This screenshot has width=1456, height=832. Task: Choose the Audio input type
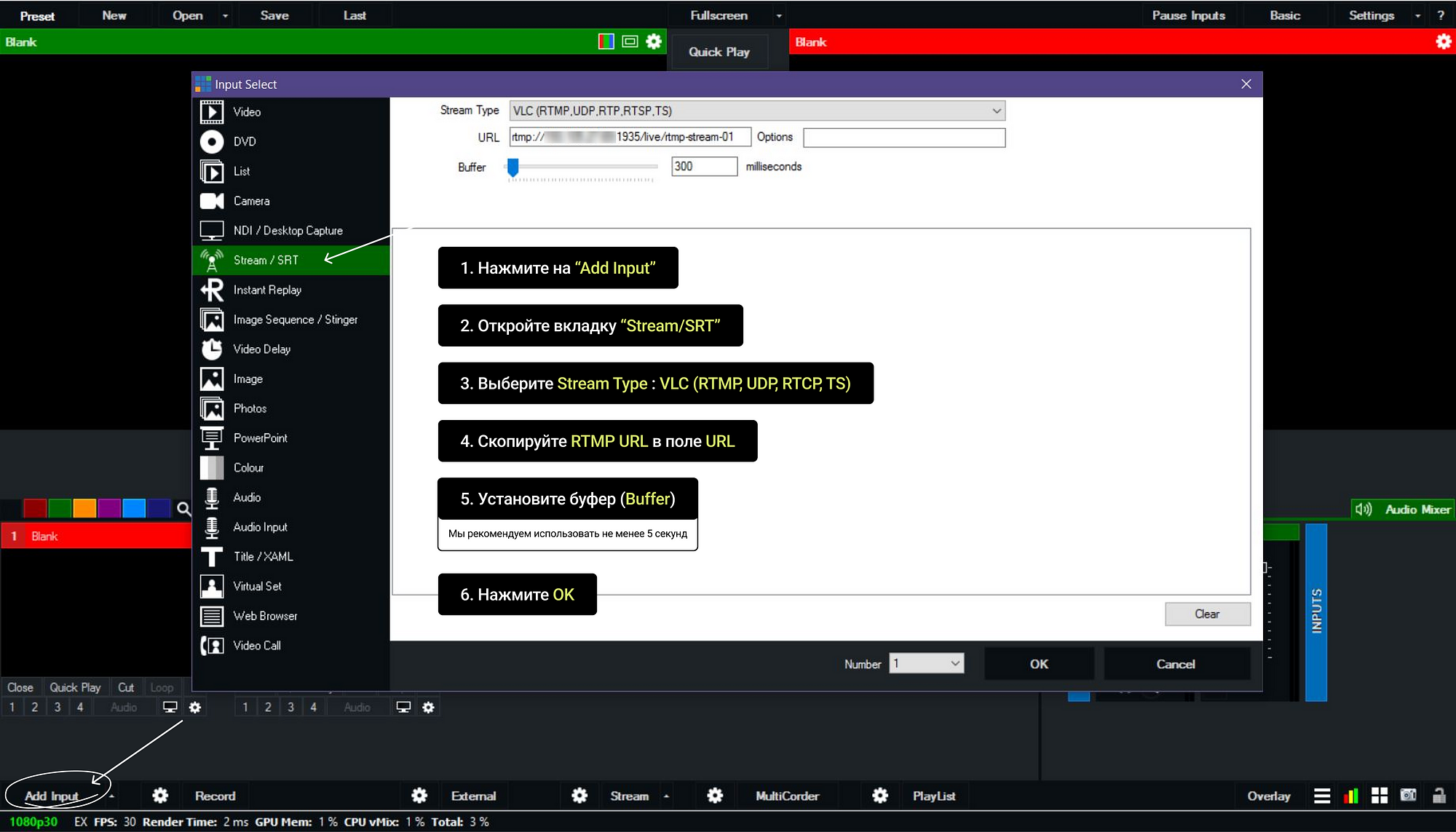[x=290, y=498]
